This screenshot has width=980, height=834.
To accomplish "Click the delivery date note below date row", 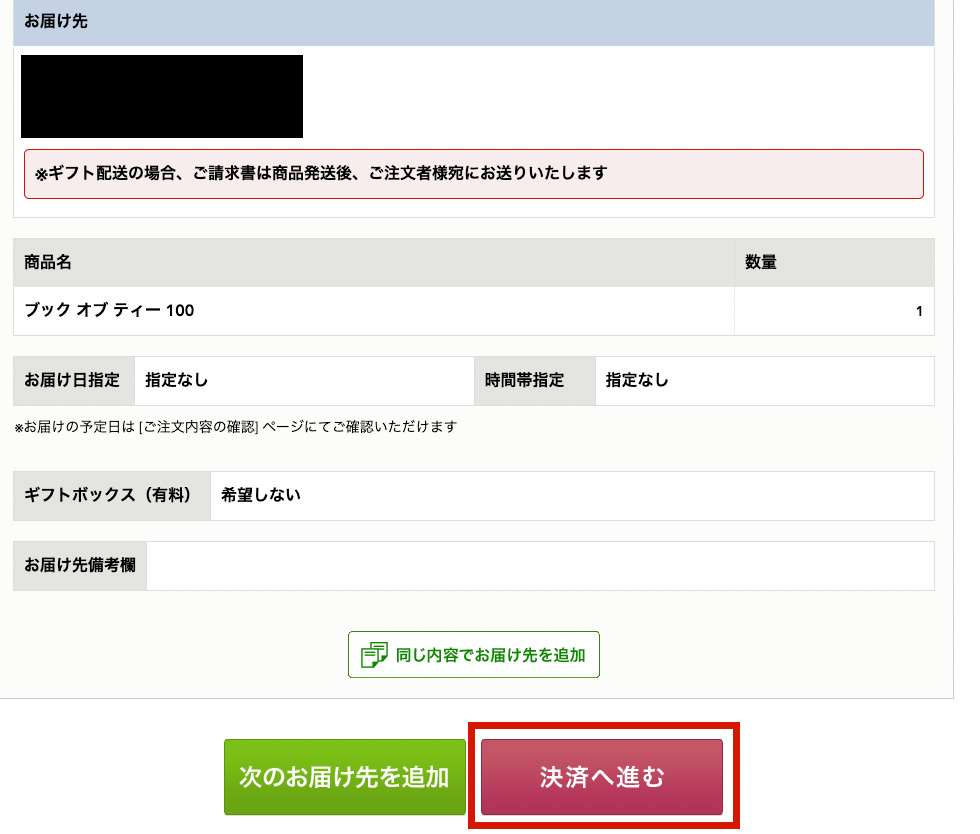I will pyautogui.click(x=236, y=427).
